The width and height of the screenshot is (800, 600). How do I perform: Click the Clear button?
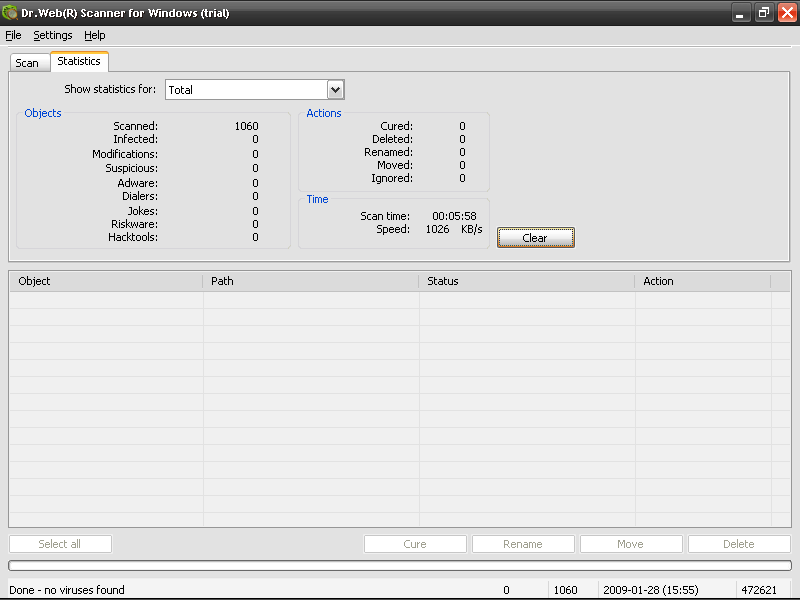(x=535, y=237)
